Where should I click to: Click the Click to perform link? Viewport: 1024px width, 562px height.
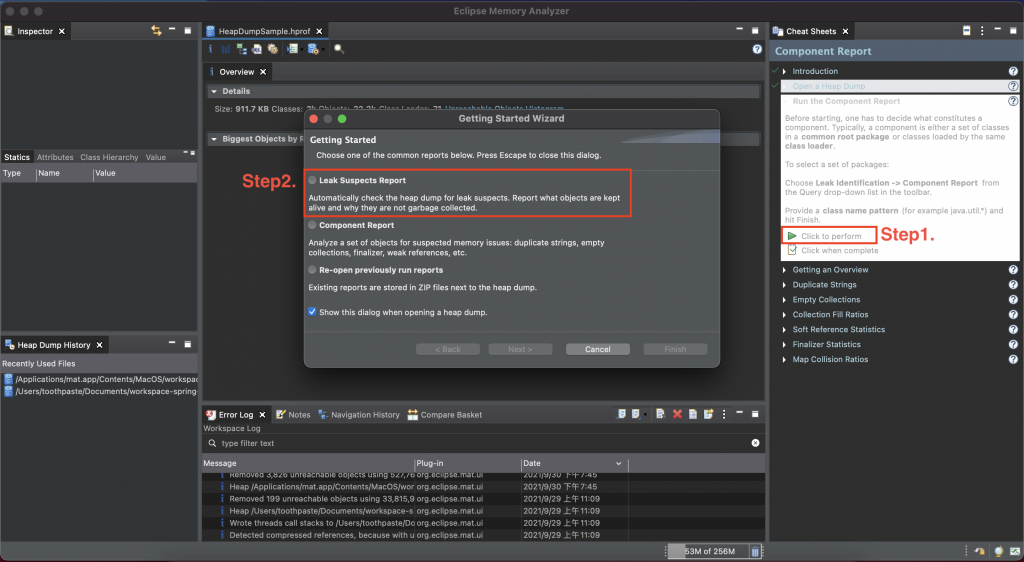(x=831, y=236)
